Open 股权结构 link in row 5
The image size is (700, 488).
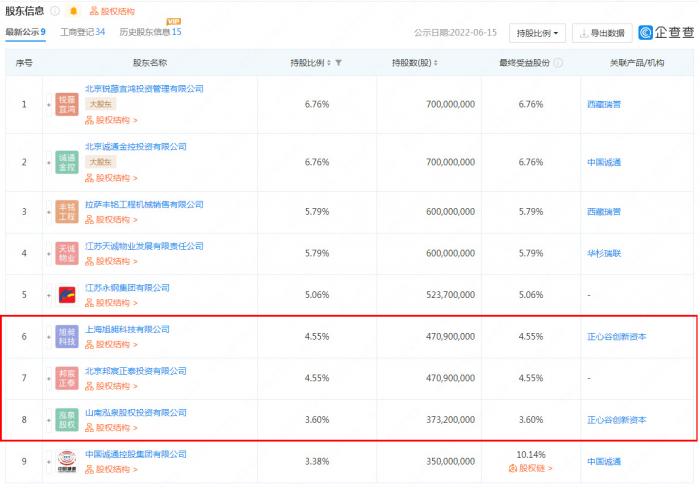click(112, 303)
